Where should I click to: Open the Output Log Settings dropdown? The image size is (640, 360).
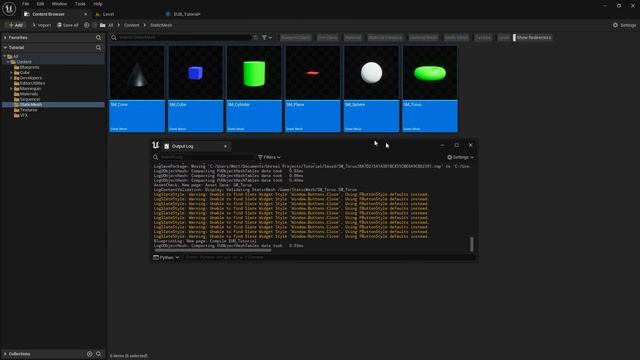coord(460,157)
